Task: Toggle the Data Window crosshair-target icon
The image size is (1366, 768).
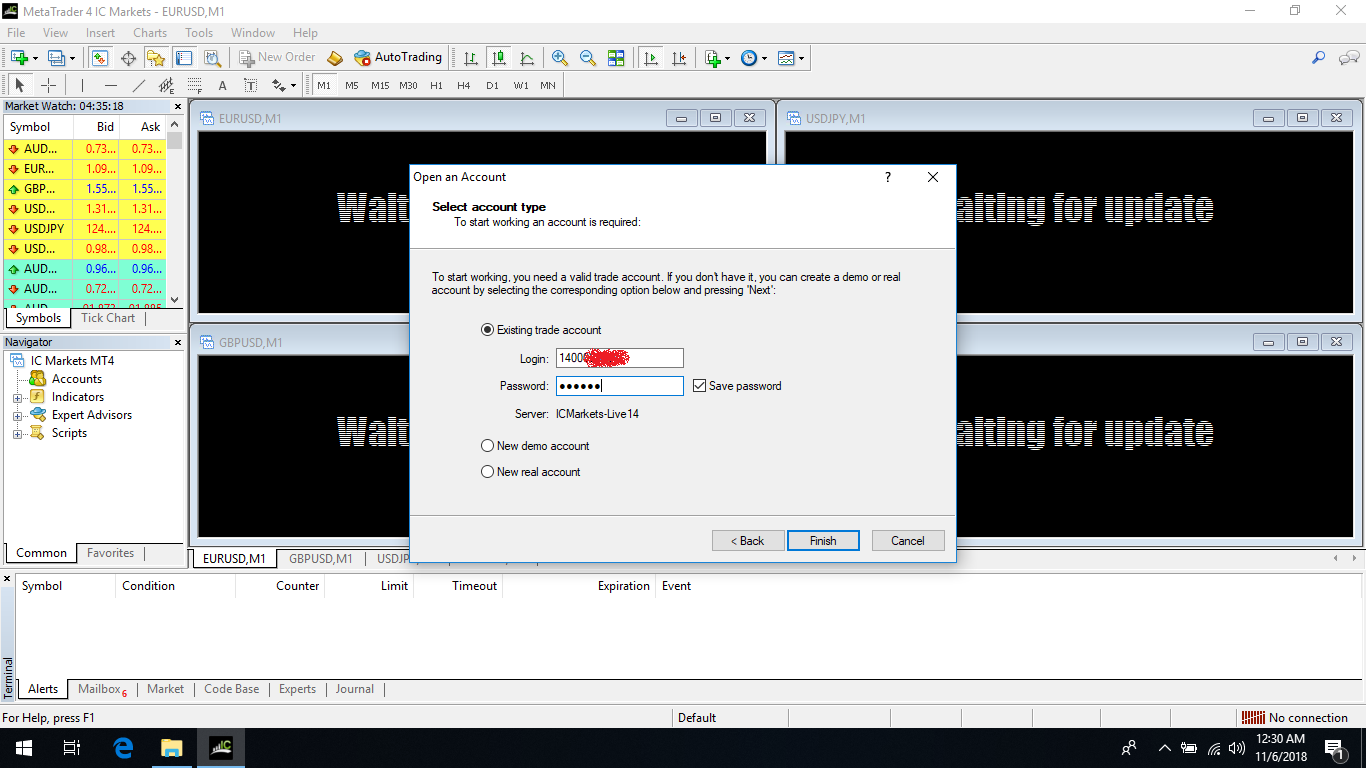Action: tap(128, 58)
